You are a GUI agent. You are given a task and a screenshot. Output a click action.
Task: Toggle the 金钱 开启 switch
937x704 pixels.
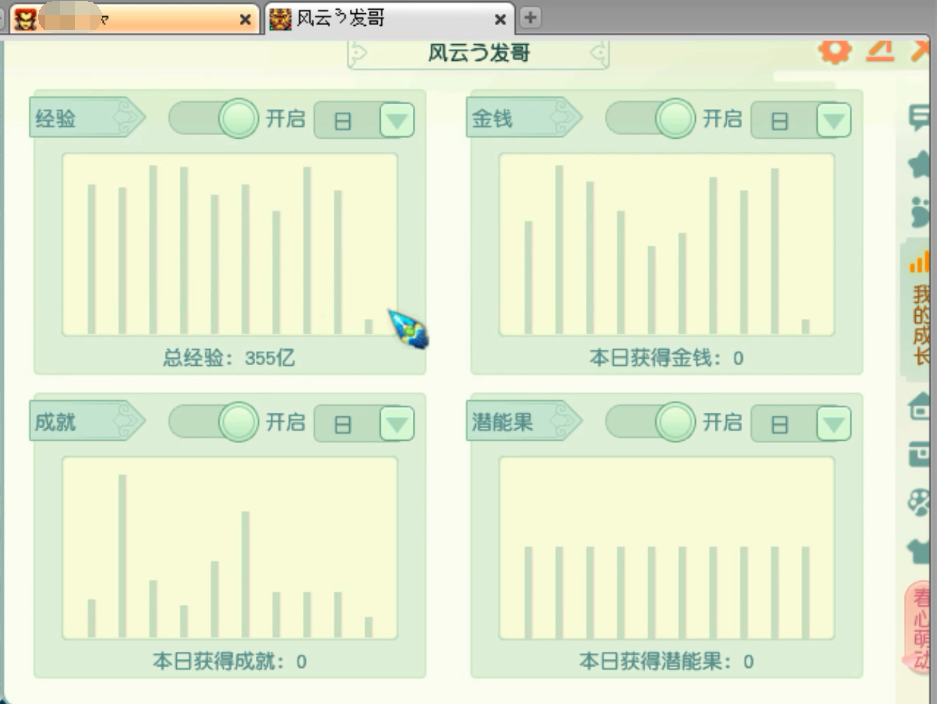[650, 118]
